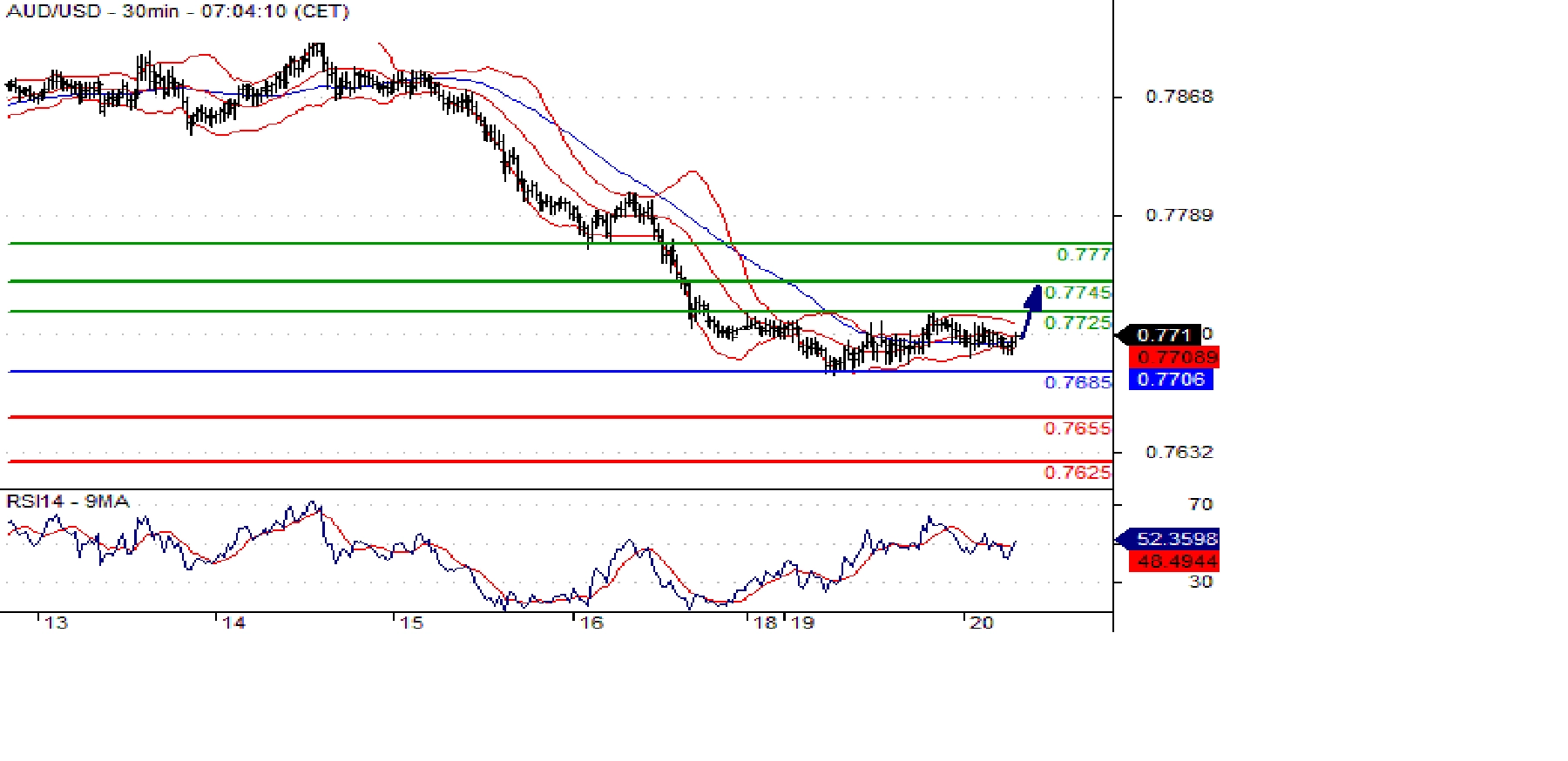1568x761 pixels.
Task: Click the red 0.7655 support label
Action: pos(1078,428)
